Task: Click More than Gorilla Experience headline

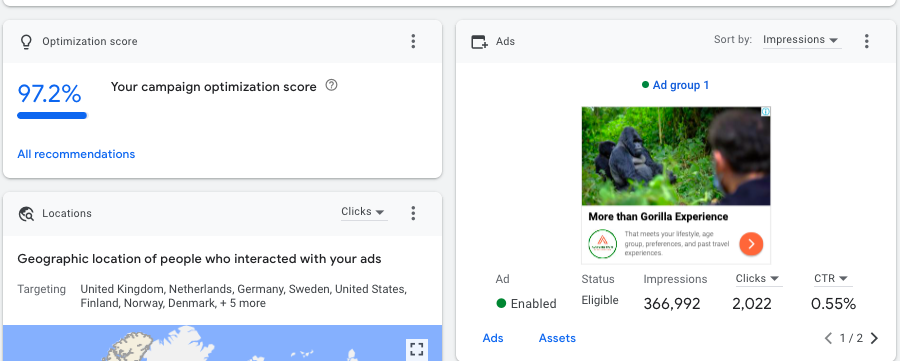Action: [x=658, y=217]
